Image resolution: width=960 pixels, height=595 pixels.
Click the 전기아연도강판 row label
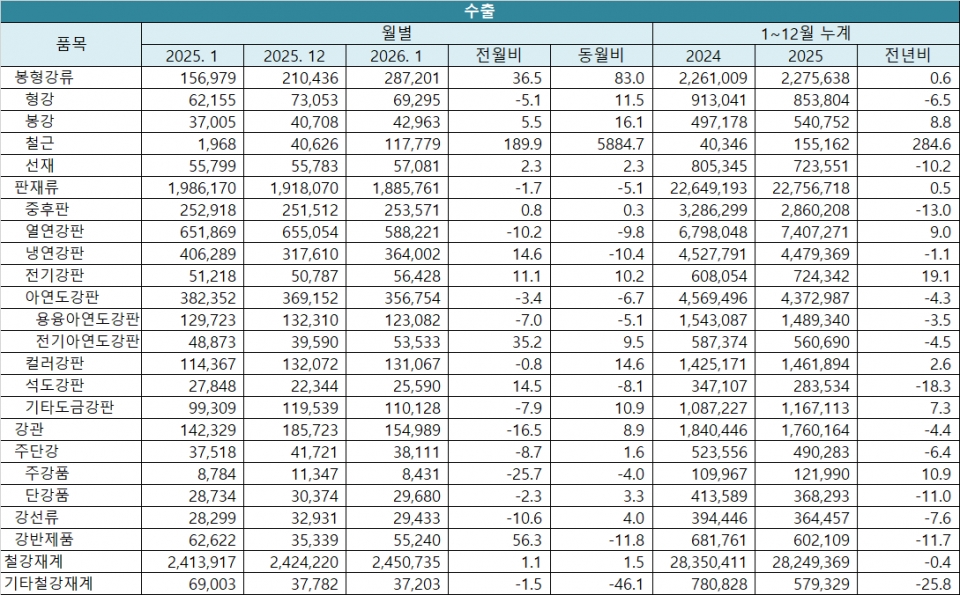pos(88,341)
